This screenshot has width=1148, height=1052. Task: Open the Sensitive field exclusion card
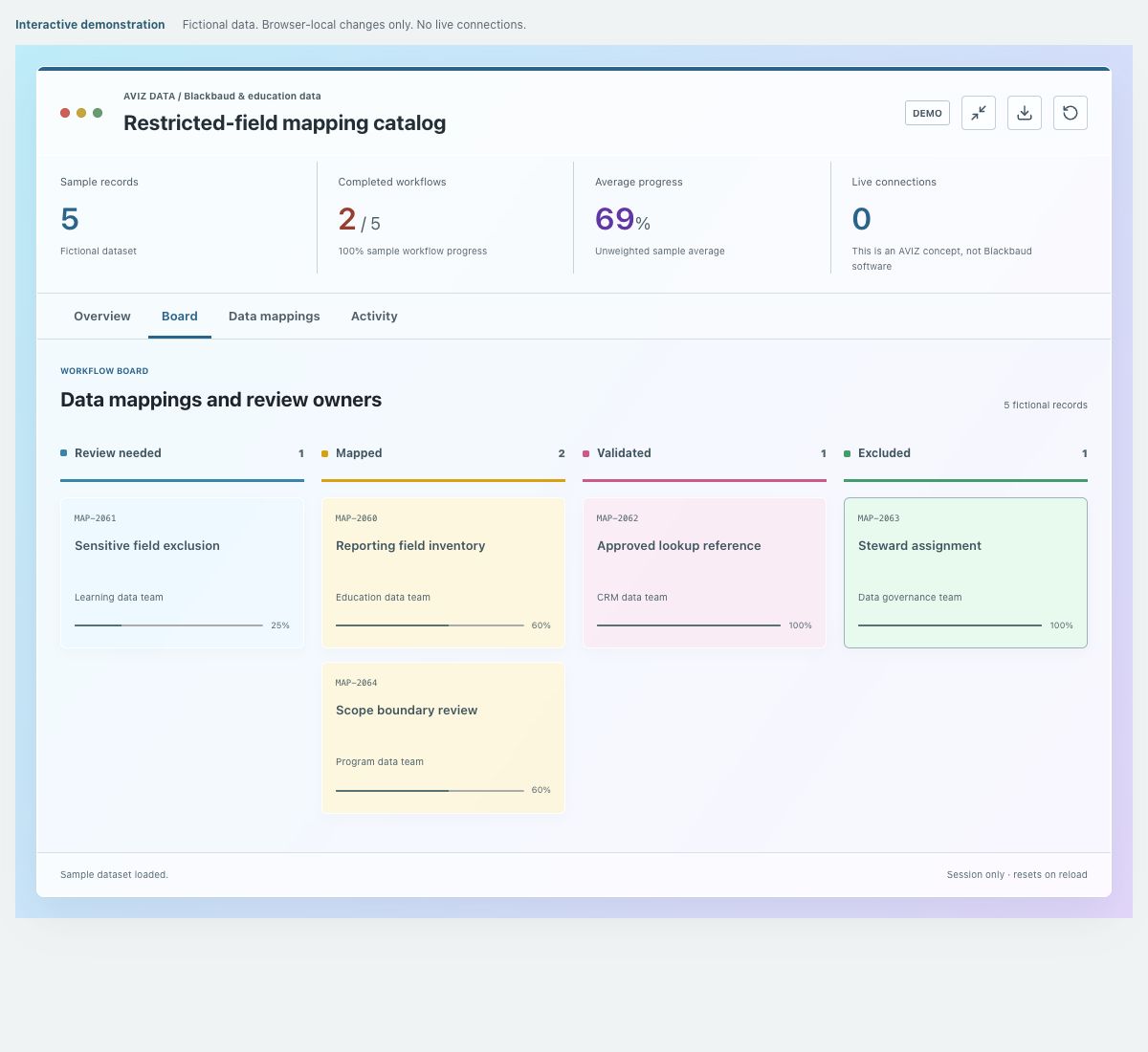click(182, 573)
